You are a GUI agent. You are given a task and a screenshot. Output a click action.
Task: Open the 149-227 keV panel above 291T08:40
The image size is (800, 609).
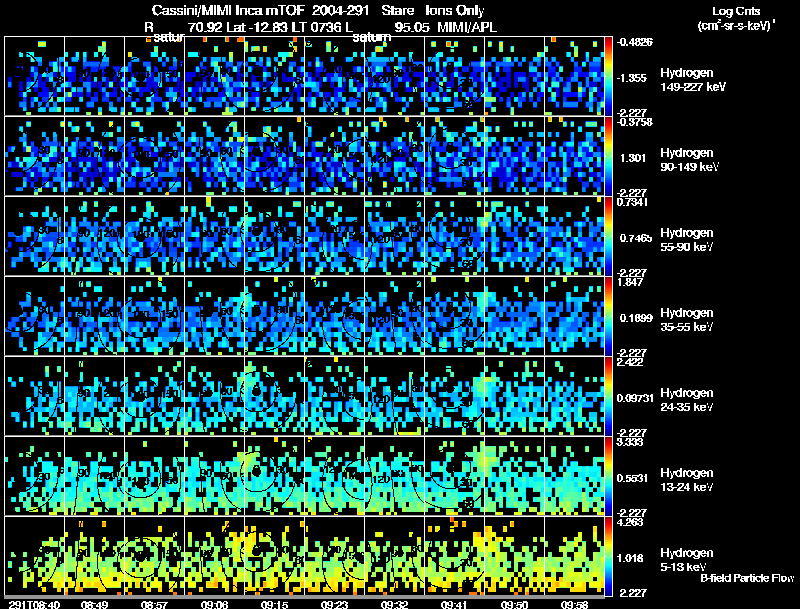point(34,76)
